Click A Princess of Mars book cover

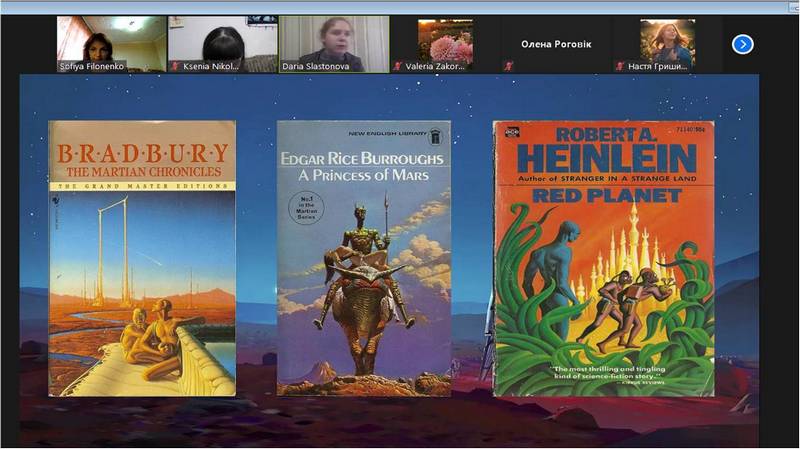[364, 258]
